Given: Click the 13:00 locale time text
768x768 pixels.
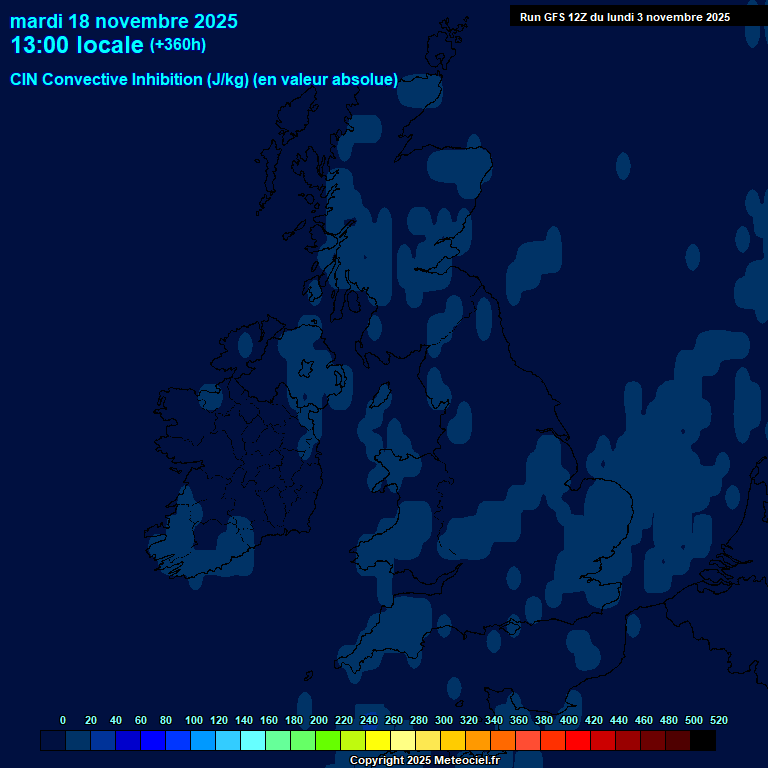Looking at the screenshot, I should click(77, 45).
